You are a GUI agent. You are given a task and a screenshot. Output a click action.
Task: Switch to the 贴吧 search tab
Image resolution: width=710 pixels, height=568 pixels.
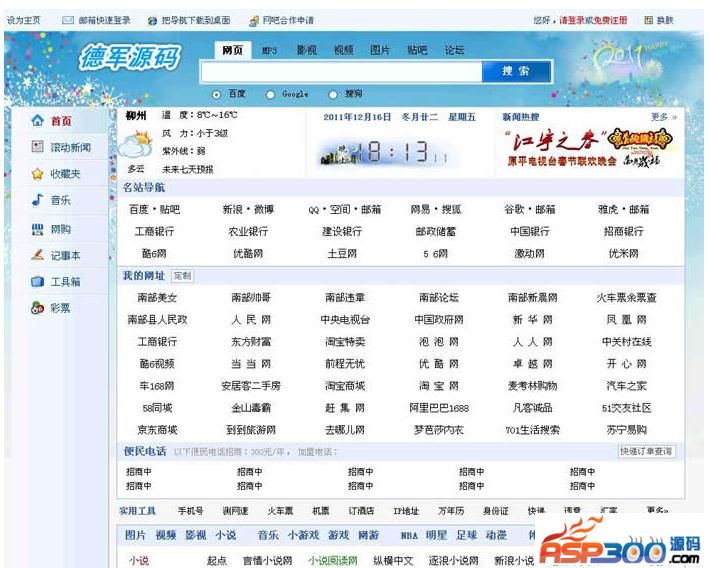click(x=417, y=50)
